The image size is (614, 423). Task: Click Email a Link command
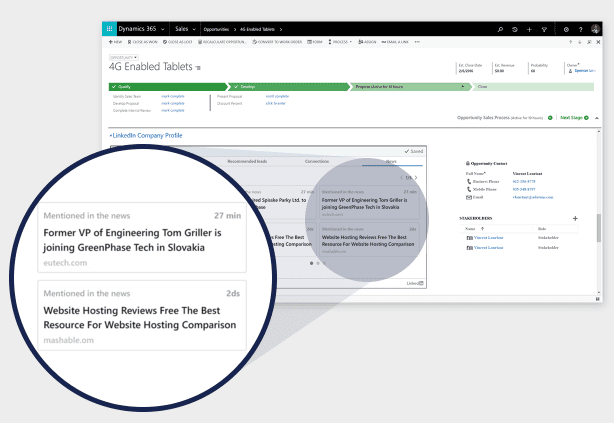click(395, 42)
